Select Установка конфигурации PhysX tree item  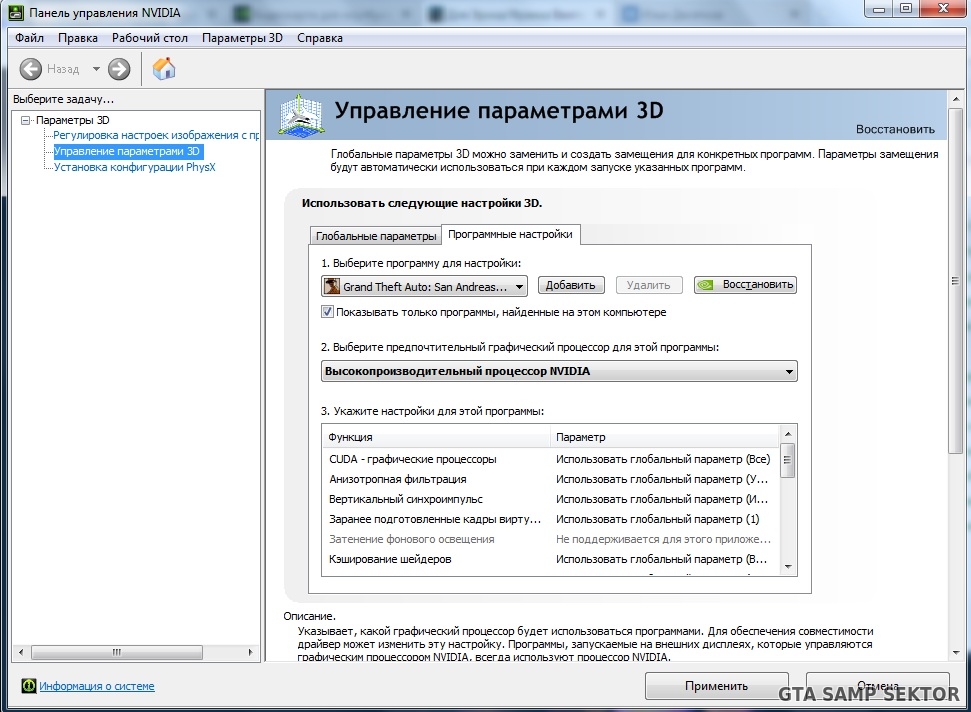(x=134, y=167)
